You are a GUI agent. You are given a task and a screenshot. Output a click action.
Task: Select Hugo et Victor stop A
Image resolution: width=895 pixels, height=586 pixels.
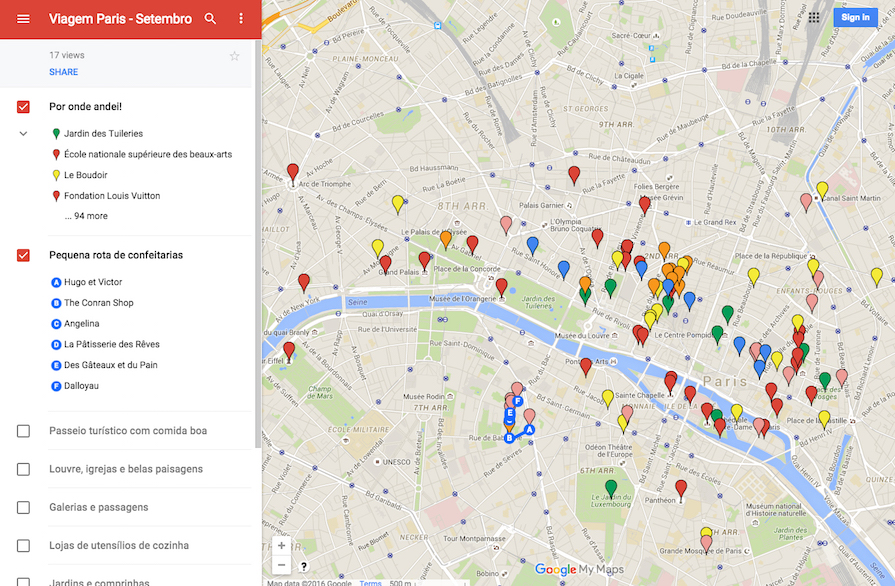[93, 282]
